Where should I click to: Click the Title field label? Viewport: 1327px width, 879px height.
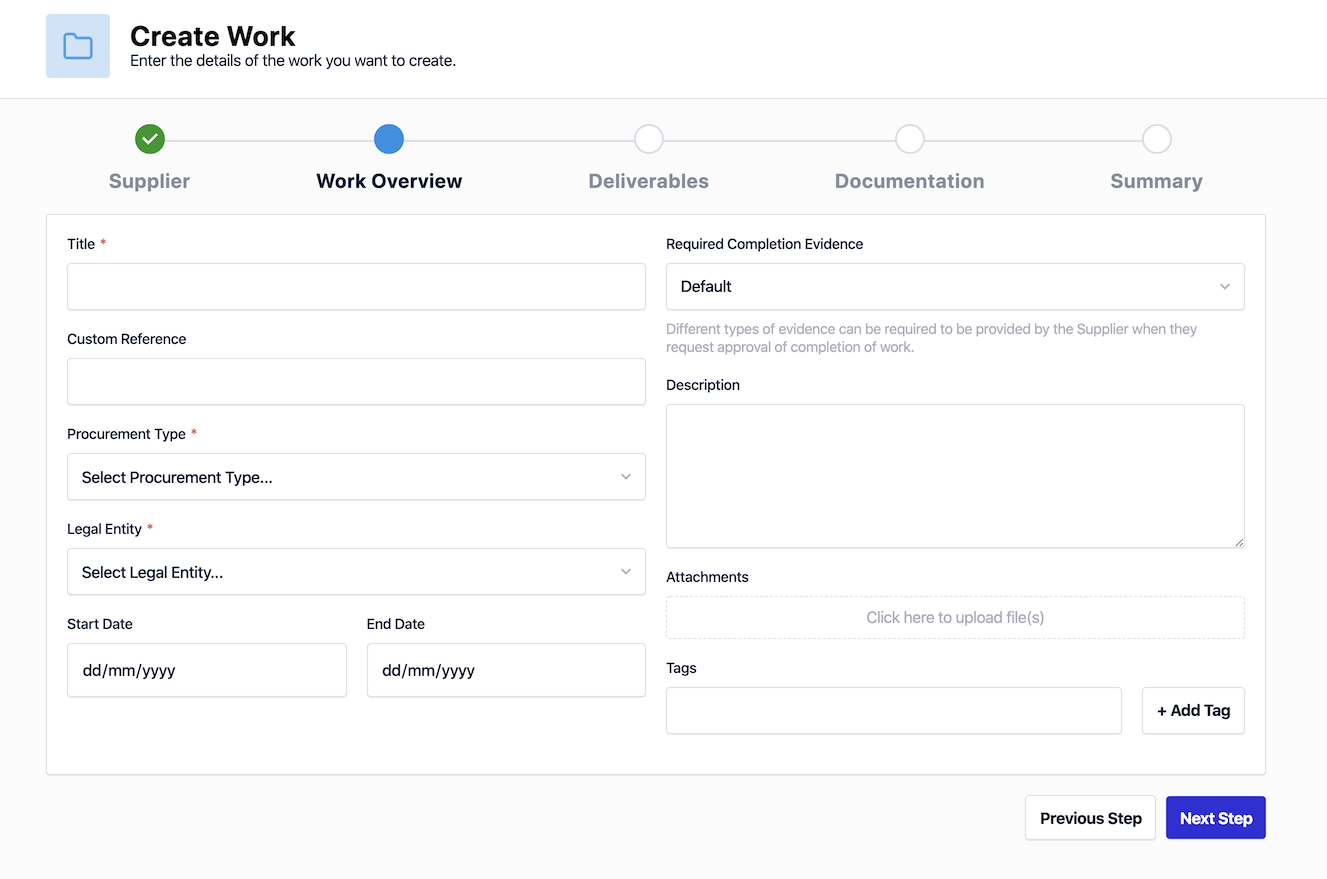coord(81,244)
